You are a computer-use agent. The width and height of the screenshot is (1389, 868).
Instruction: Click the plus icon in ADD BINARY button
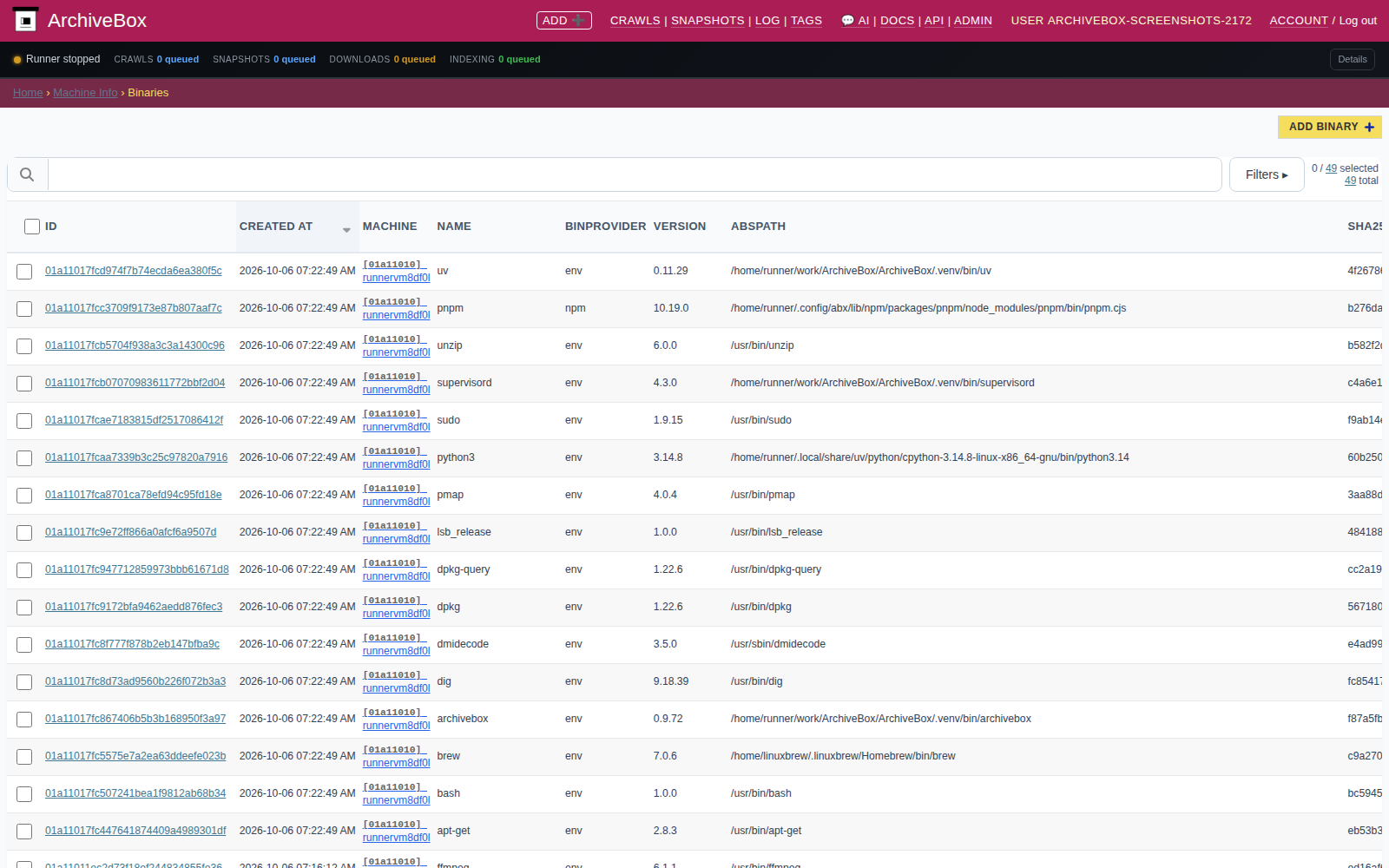tap(1369, 127)
